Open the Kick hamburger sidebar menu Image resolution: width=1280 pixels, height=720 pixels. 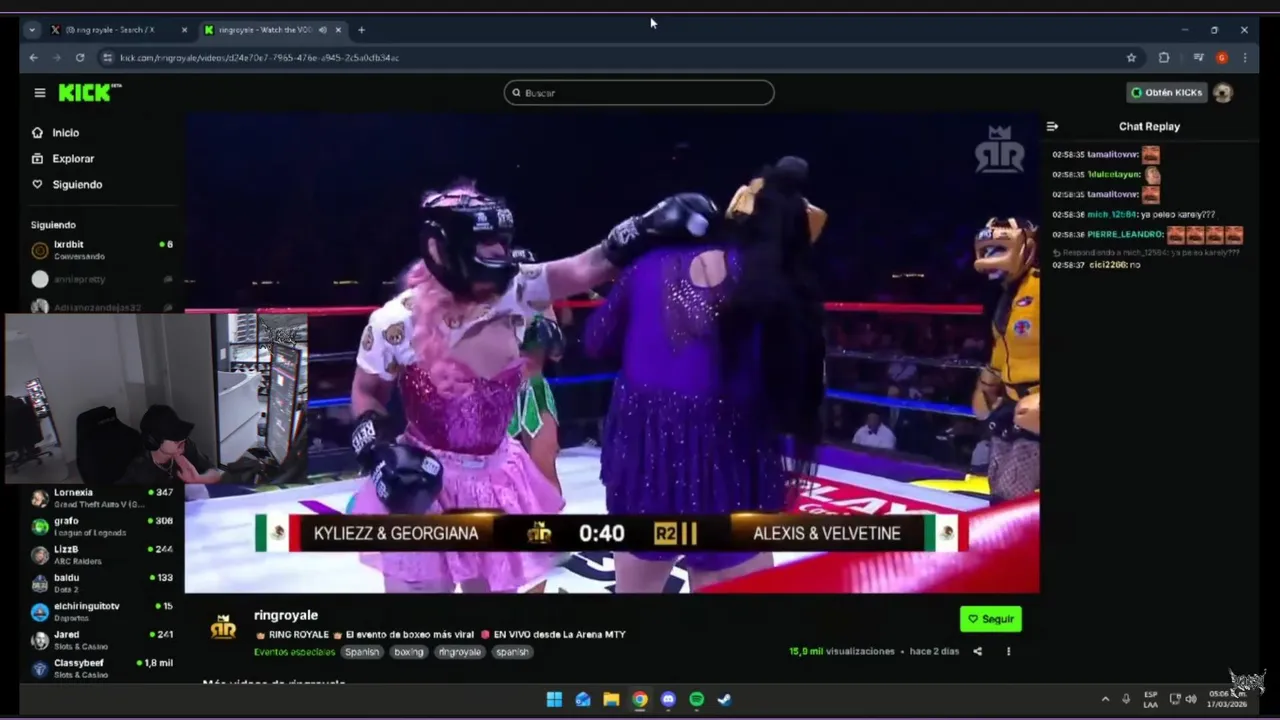40,93
